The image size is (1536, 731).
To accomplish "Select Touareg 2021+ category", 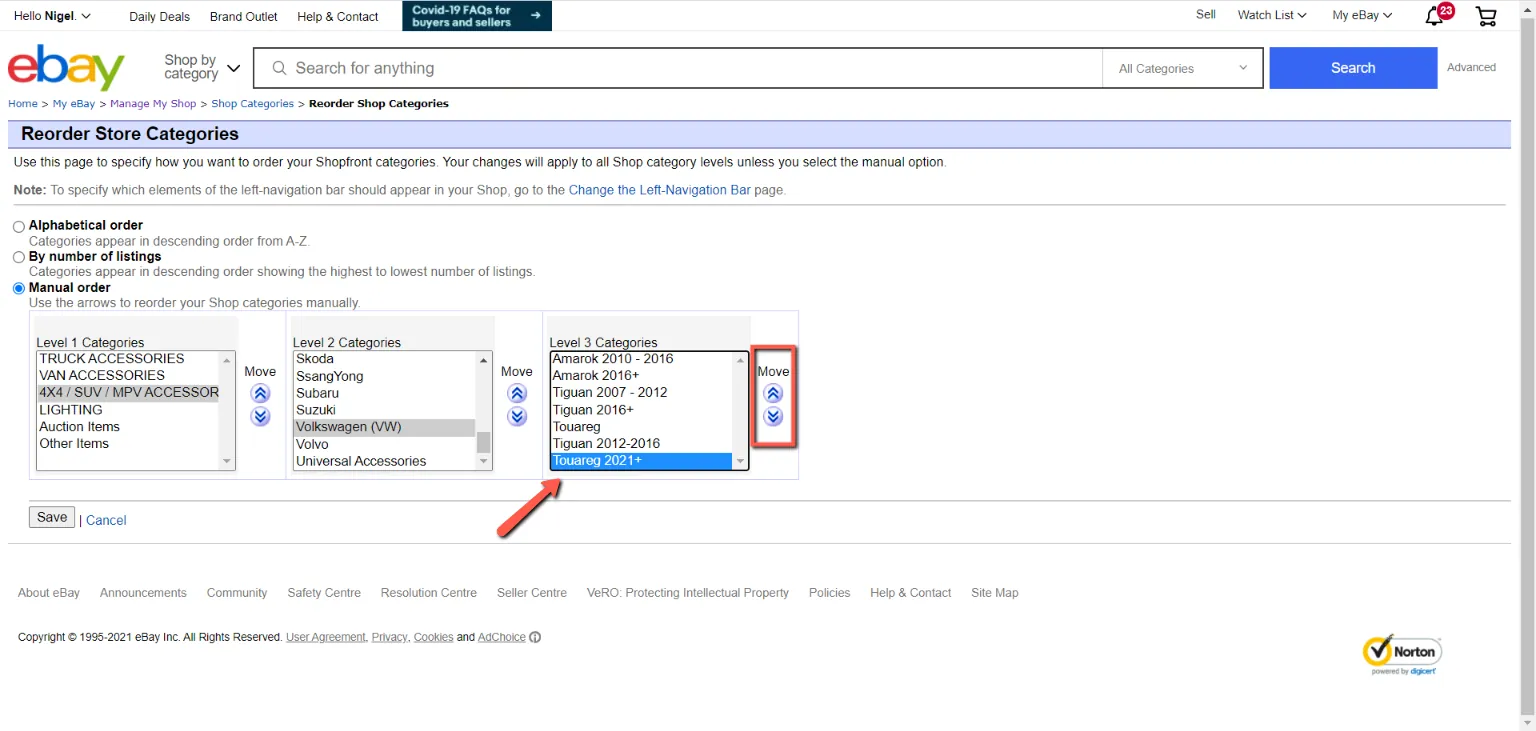I will pyautogui.click(x=641, y=461).
